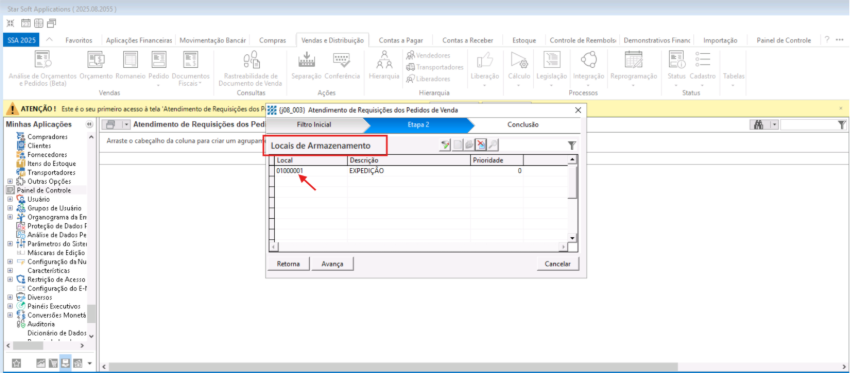This screenshot has width=850, height=373.
Task: Open Documentos Fiscais ribbon icon
Action: click(x=190, y=68)
